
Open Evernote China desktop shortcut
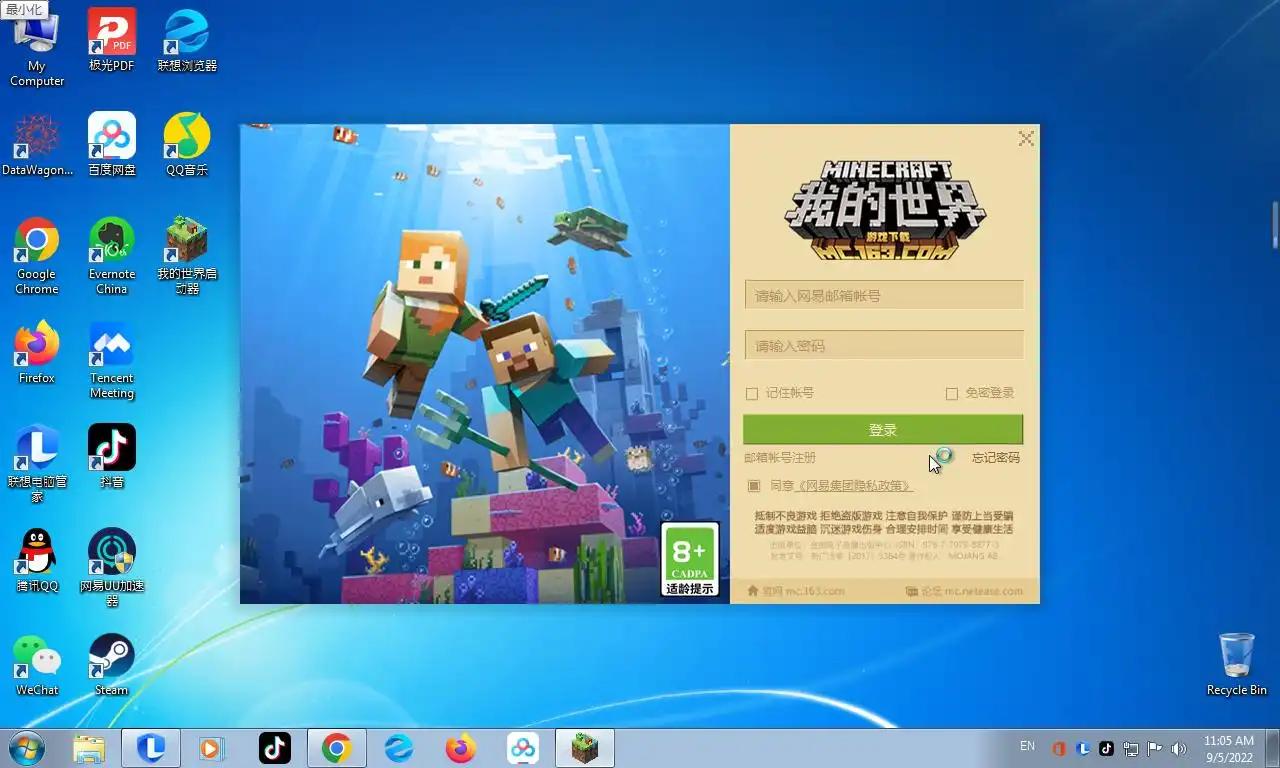112,256
